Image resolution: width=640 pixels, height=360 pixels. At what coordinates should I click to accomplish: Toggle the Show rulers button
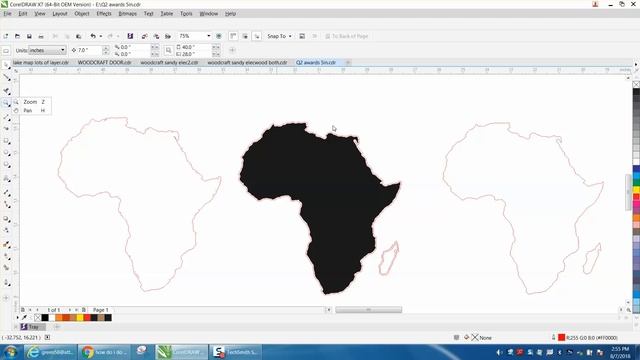pos(233,36)
